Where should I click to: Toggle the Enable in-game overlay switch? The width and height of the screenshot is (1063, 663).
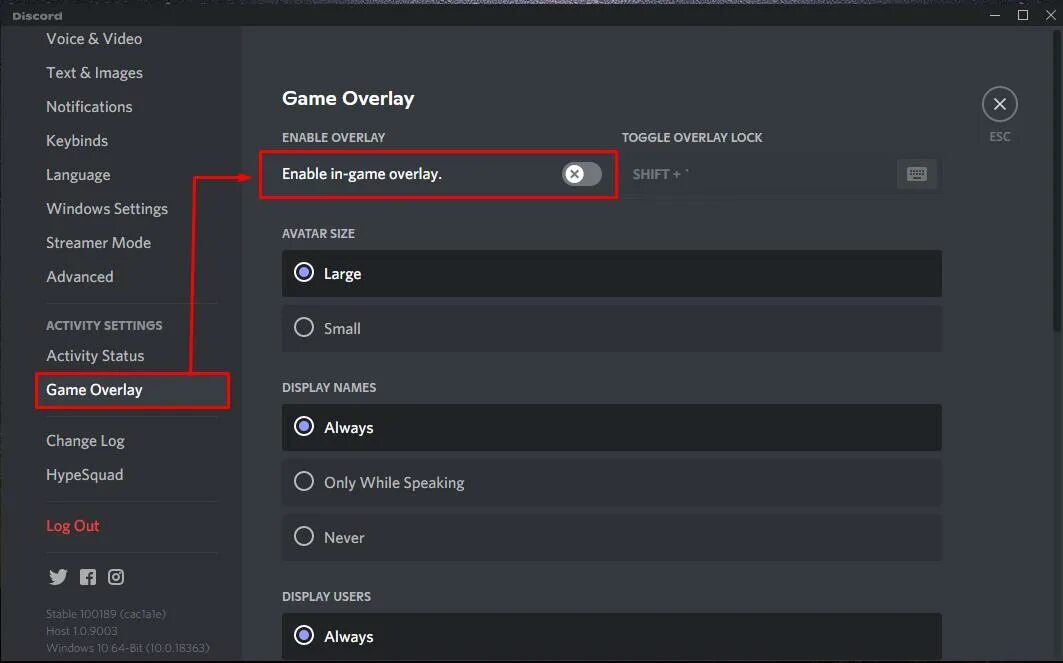pyautogui.click(x=582, y=174)
